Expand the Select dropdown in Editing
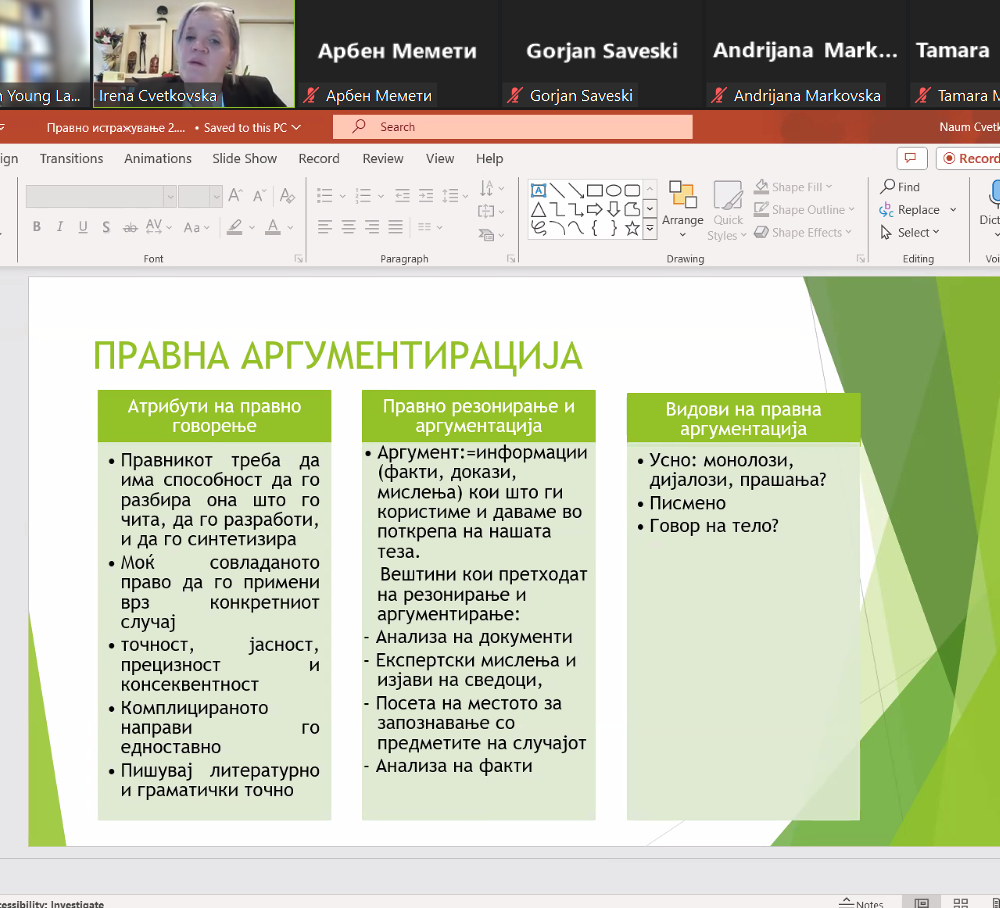1000x908 pixels. [911, 233]
